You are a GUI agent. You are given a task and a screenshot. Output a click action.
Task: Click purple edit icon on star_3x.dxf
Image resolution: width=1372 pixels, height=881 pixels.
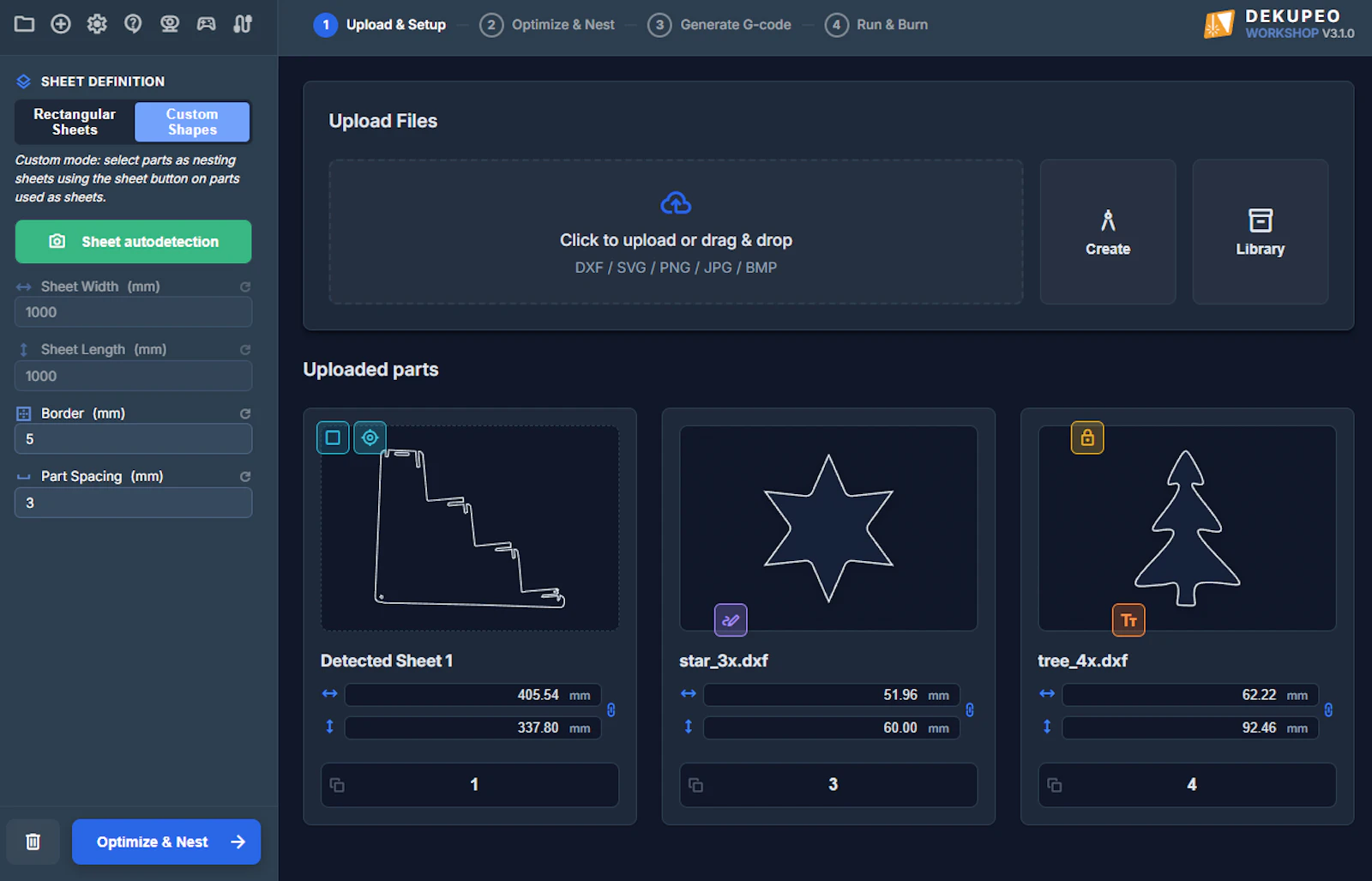pos(731,620)
